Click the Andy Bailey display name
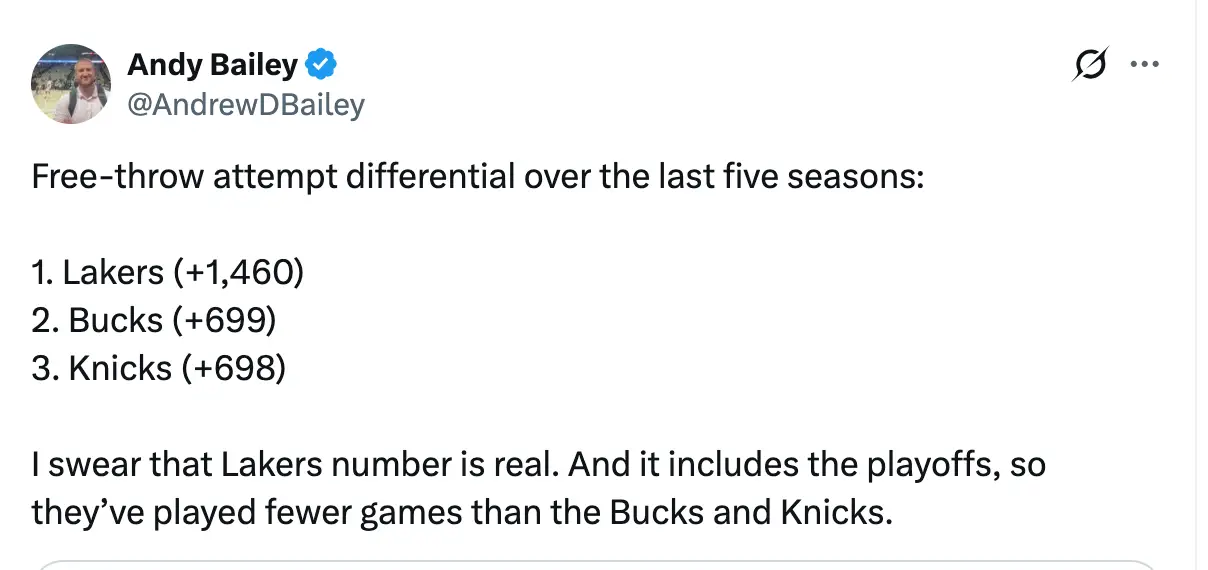This screenshot has height=570, width=1208. [x=212, y=66]
